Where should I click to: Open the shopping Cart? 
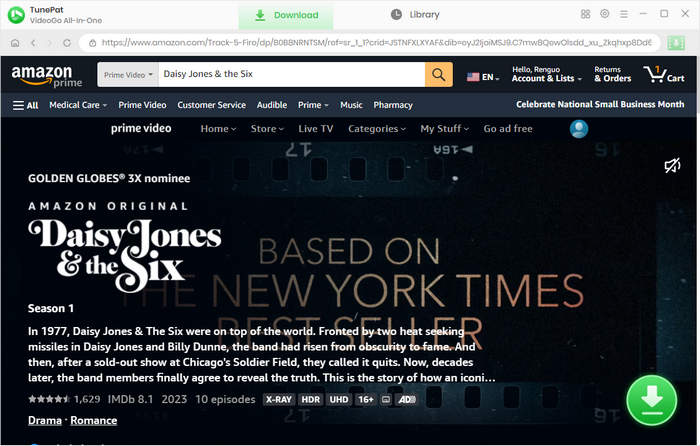click(664, 74)
